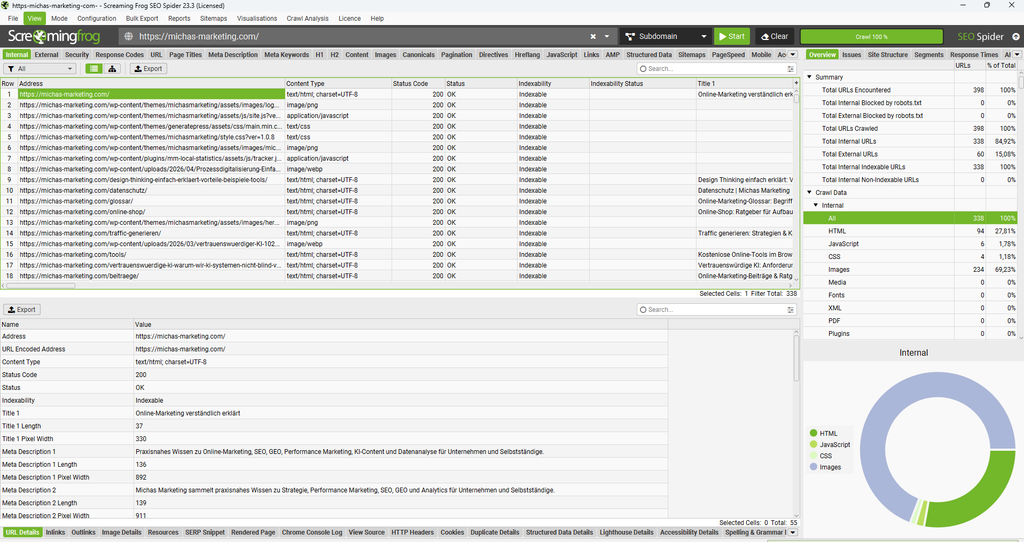The width and height of the screenshot is (1024, 542).
Task: Switch to the Issues tab
Action: 852,55
